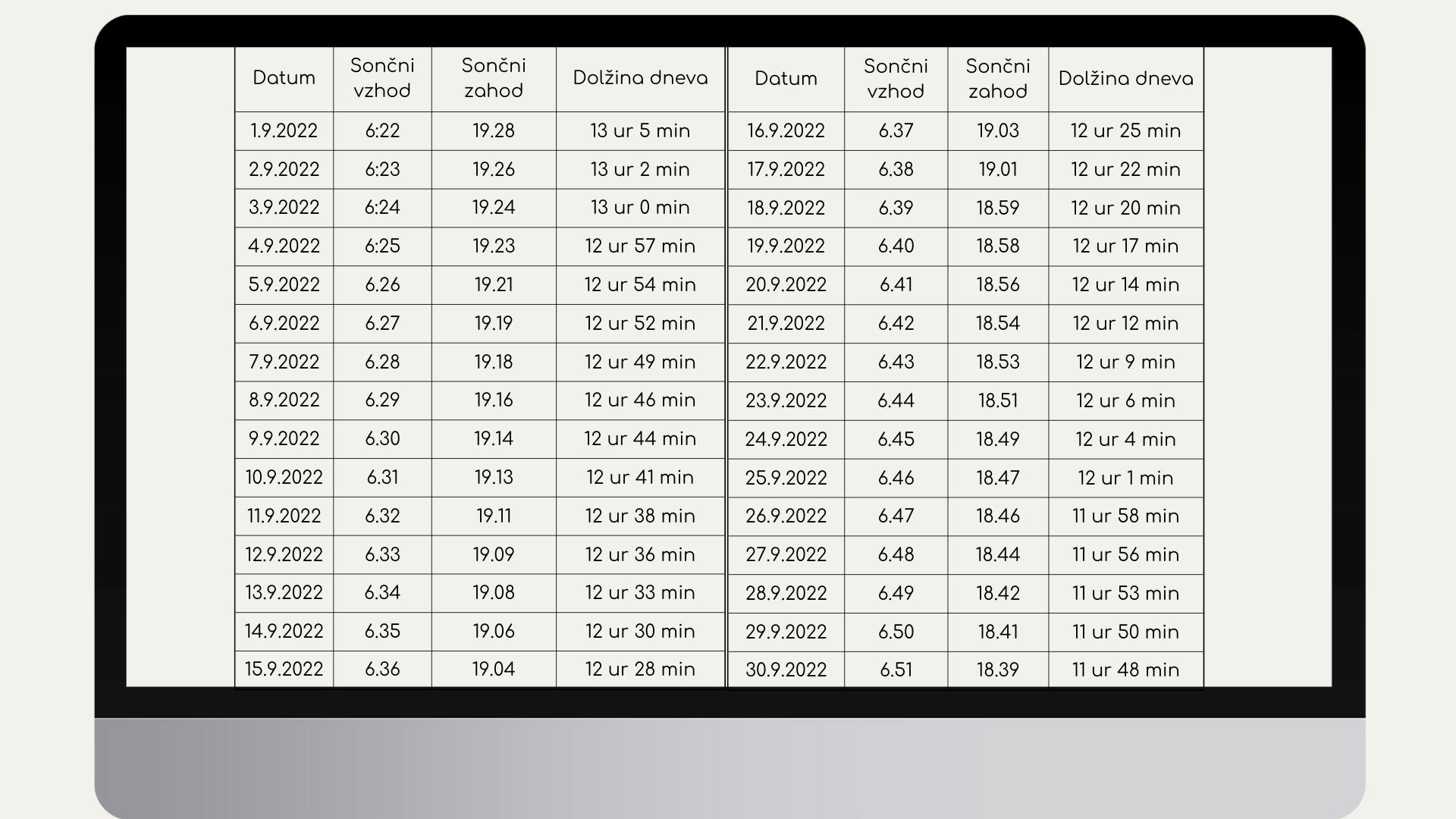Click day length 13 ur 5 min

coord(640,131)
